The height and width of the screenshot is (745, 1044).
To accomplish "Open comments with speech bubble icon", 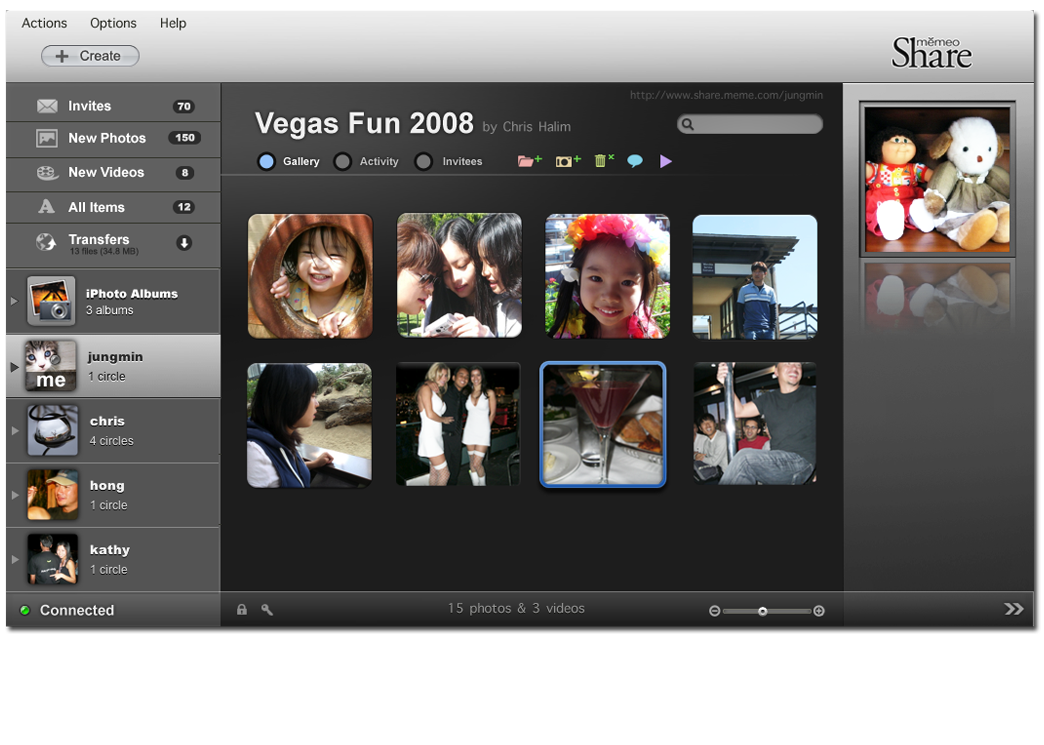I will tap(635, 161).
